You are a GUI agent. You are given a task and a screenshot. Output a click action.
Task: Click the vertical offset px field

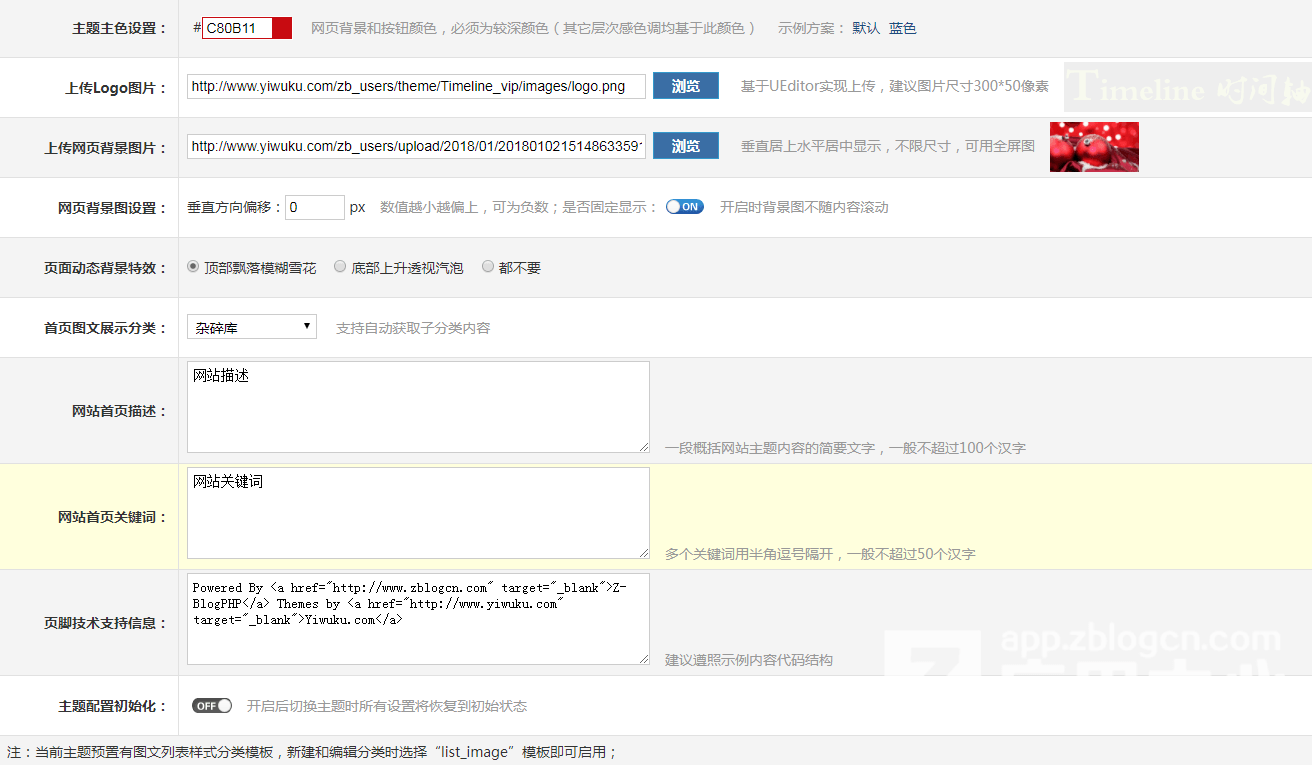coord(315,207)
